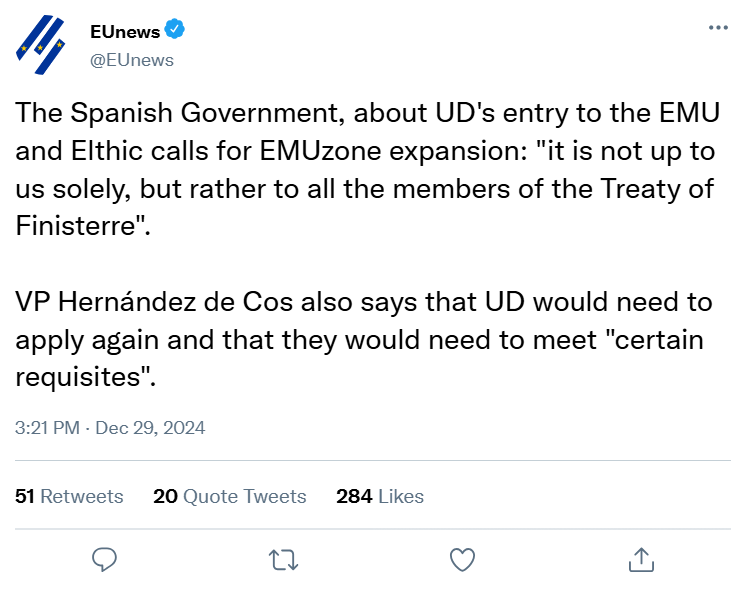This screenshot has height=605, width=746.
Task: Open the tweet's three-dot more menu
Action: 718,29
